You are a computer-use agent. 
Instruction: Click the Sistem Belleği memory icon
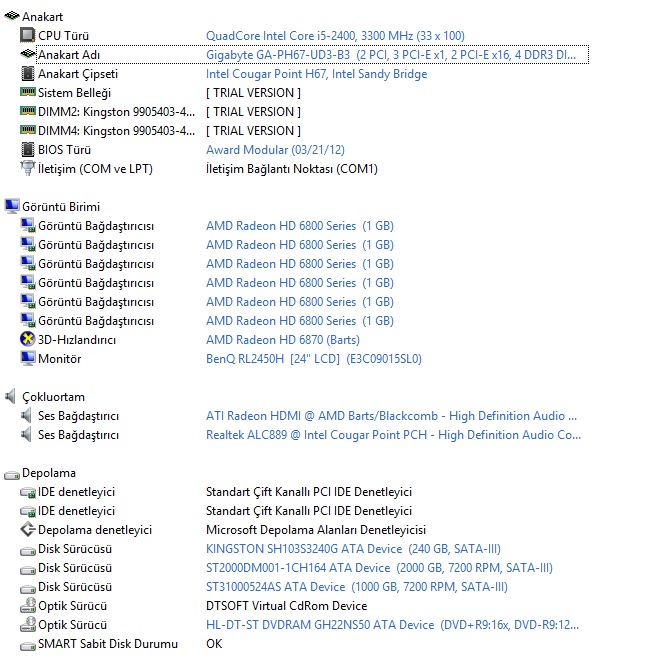pos(27,92)
